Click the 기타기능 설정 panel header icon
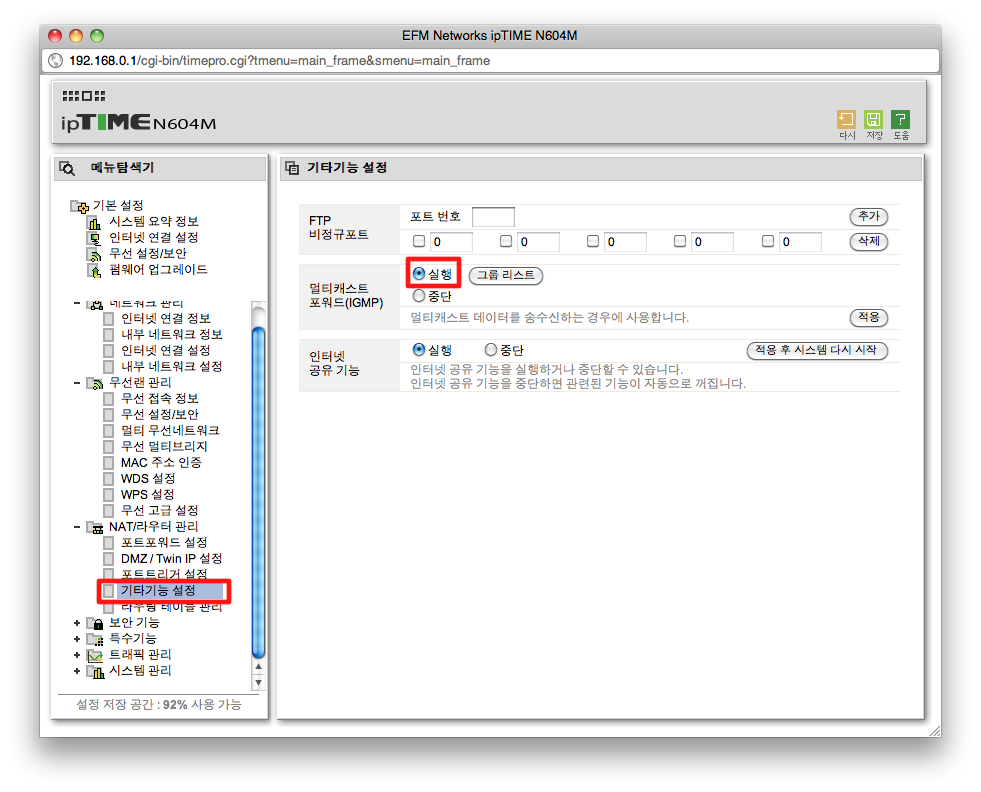 [x=292, y=168]
